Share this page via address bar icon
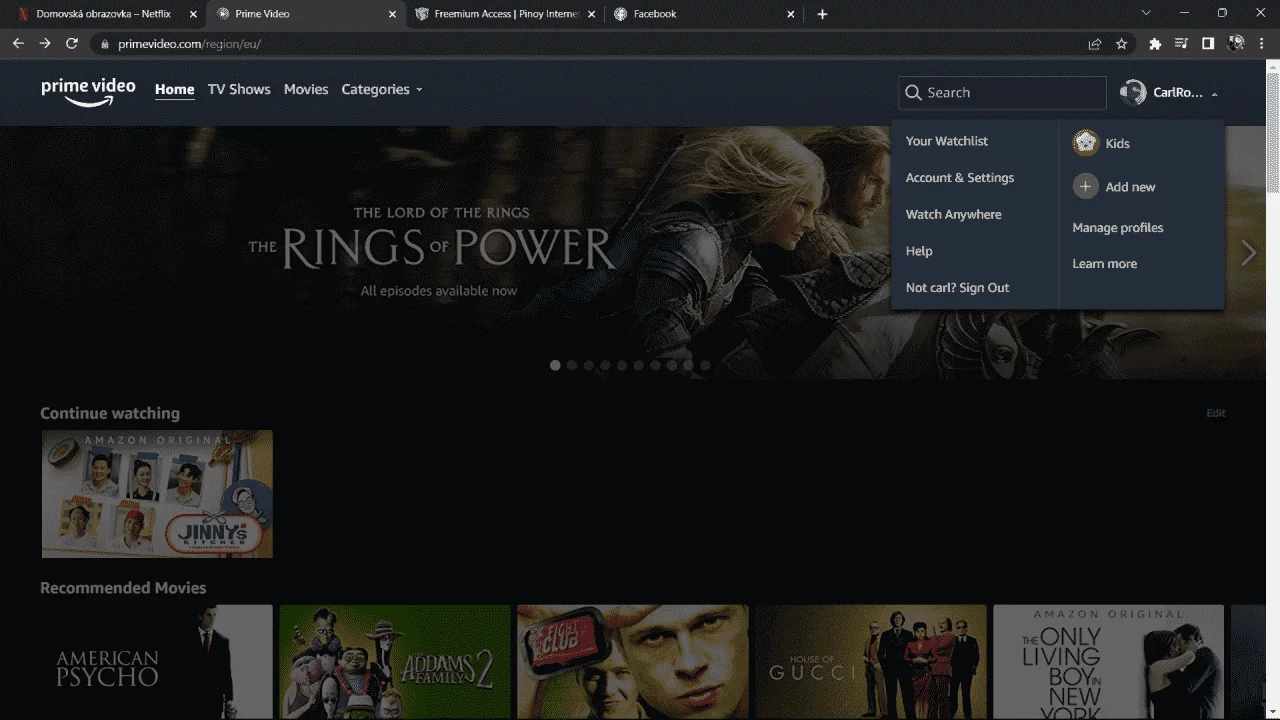Screen dimensions: 1280x720 1095,44
